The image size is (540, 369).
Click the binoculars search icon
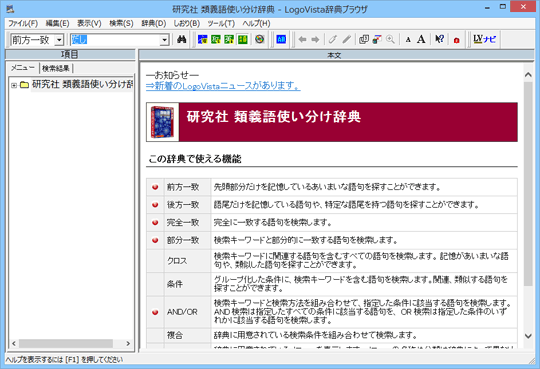[181, 40]
